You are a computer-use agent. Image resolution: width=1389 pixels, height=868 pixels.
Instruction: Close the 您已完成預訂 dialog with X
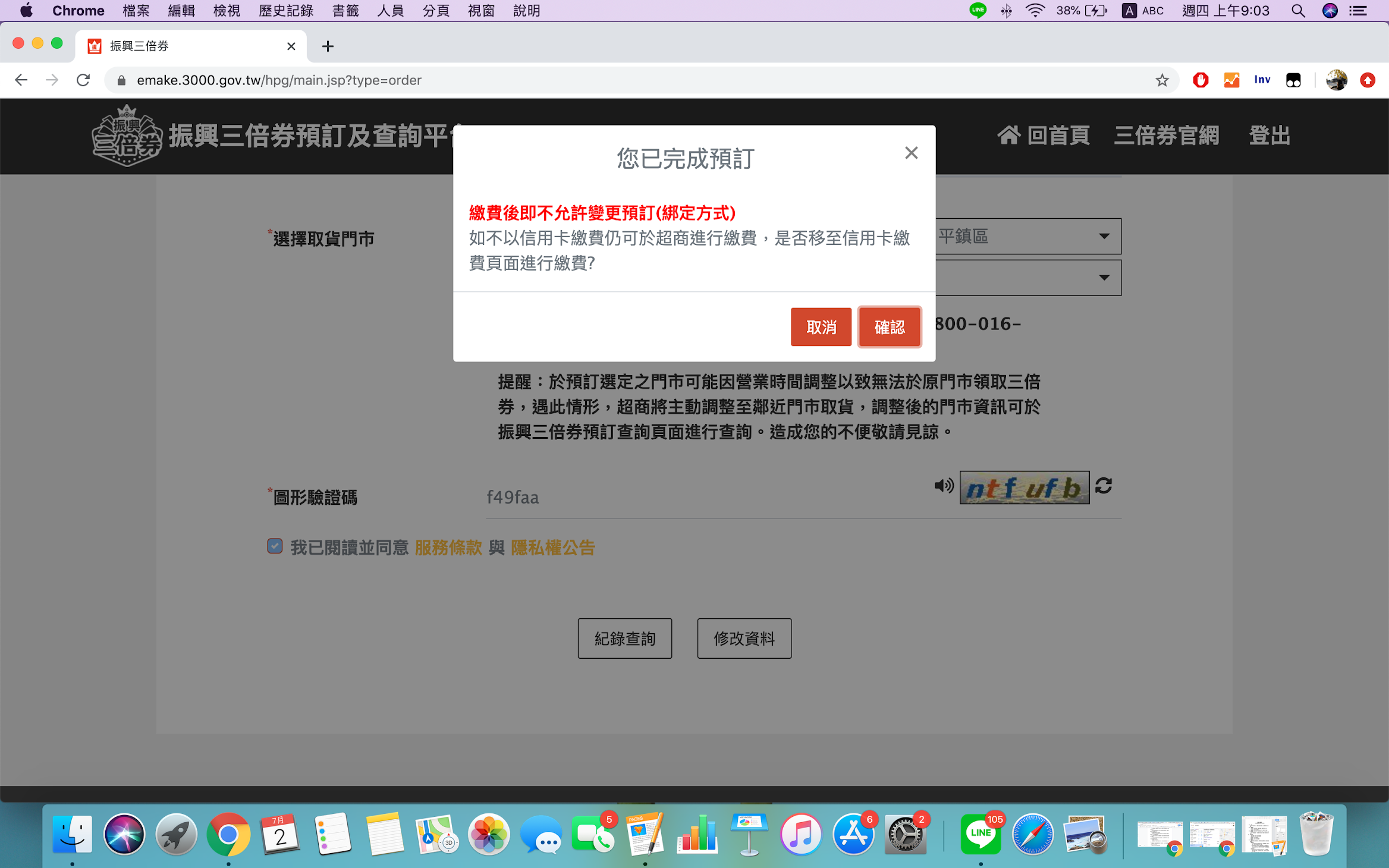point(911,153)
